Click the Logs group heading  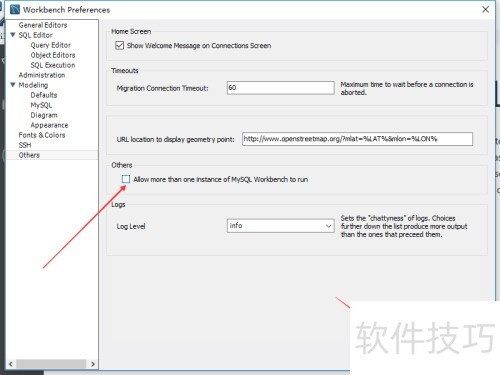[x=118, y=204]
